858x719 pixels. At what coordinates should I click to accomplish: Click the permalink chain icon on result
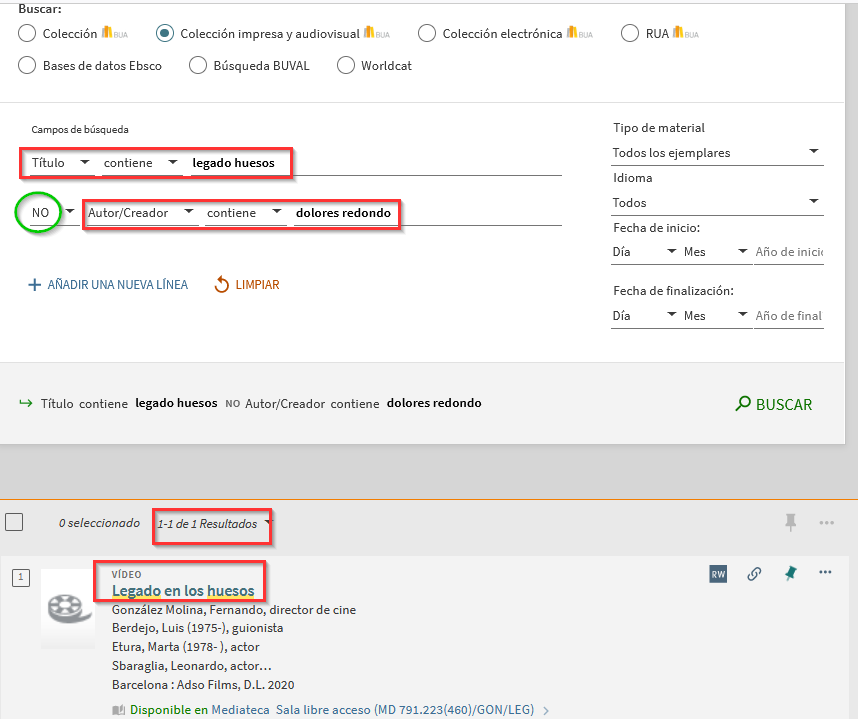point(755,574)
